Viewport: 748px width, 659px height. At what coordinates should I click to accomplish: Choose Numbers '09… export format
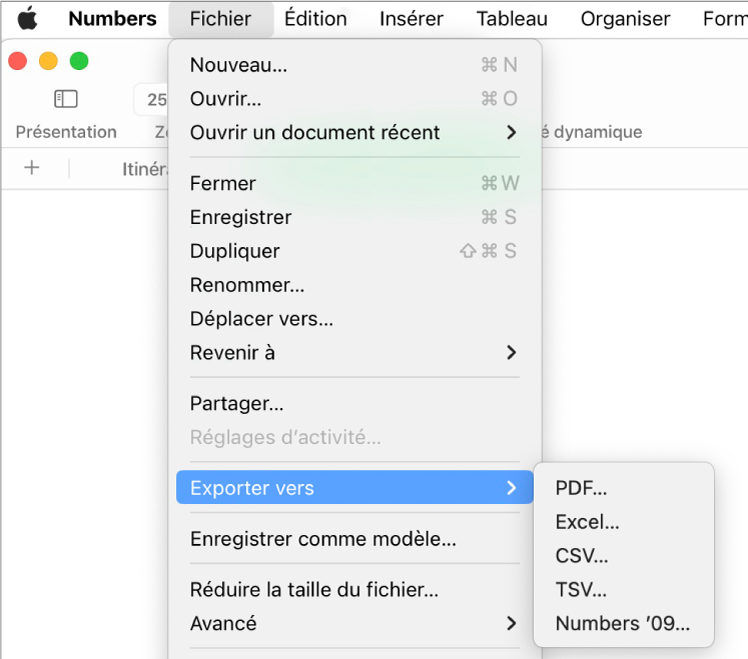622,624
